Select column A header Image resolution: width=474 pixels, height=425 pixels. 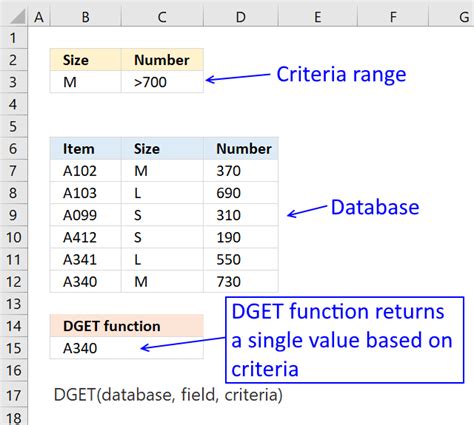click(x=39, y=17)
